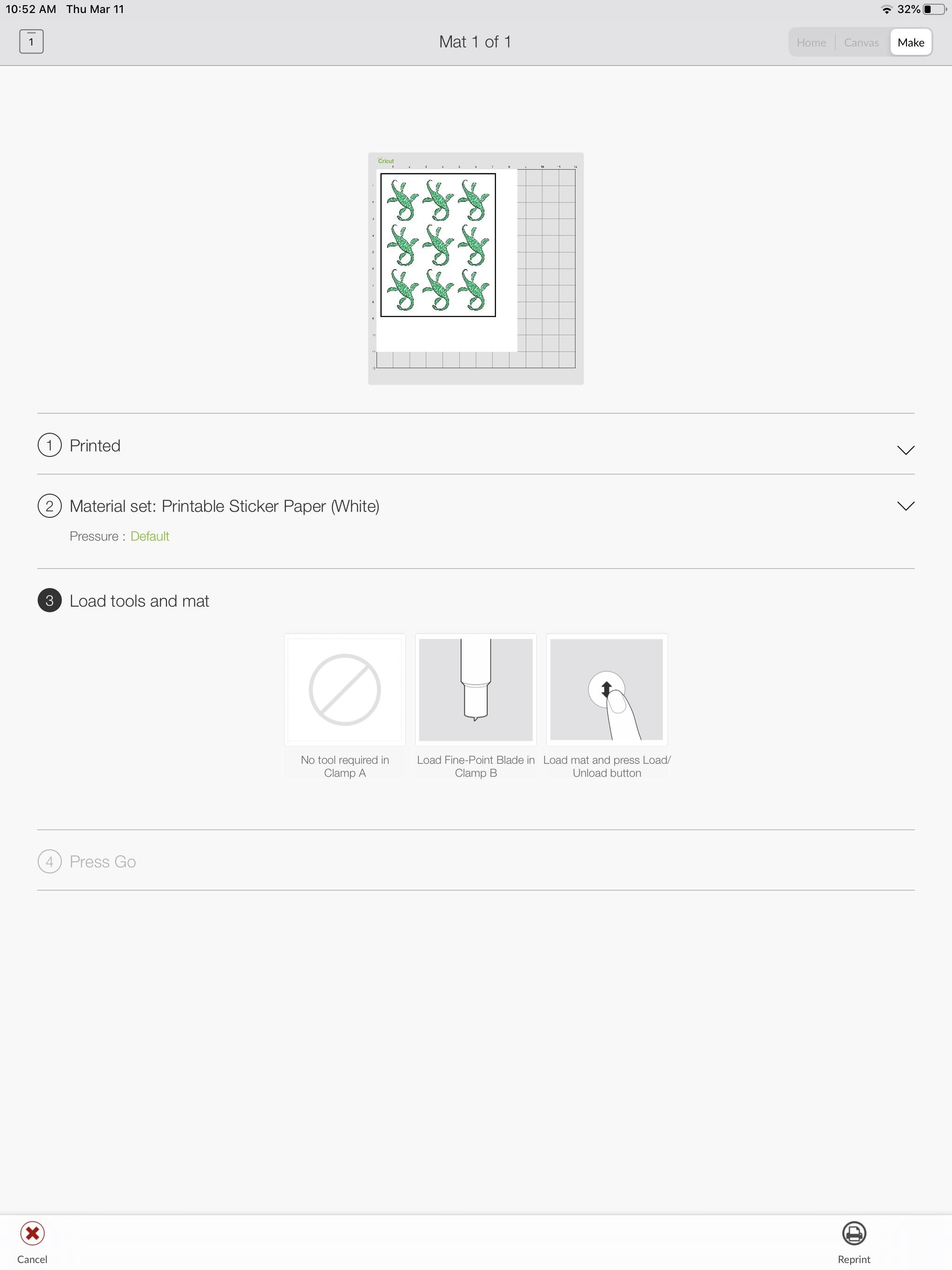Click the chevron on Material set step 2
This screenshot has height=1270, width=952.
point(904,506)
